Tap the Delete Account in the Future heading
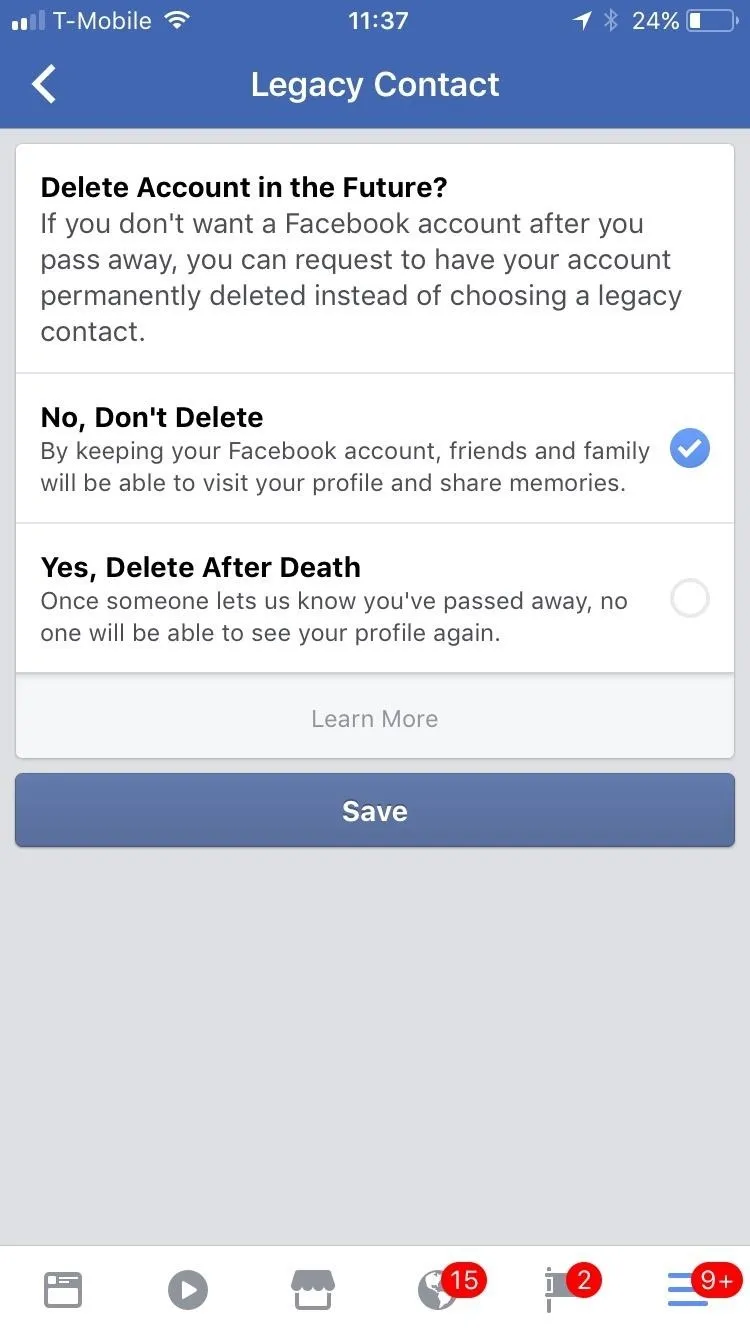Image resolution: width=750 pixels, height=1334 pixels. point(244,187)
